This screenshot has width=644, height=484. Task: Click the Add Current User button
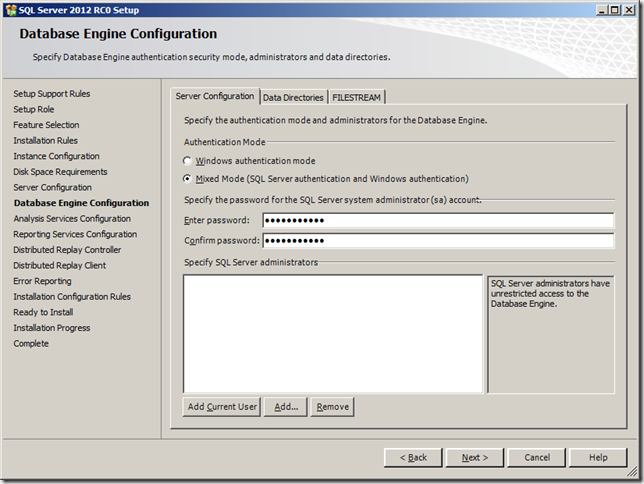click(x=222, y=407)
